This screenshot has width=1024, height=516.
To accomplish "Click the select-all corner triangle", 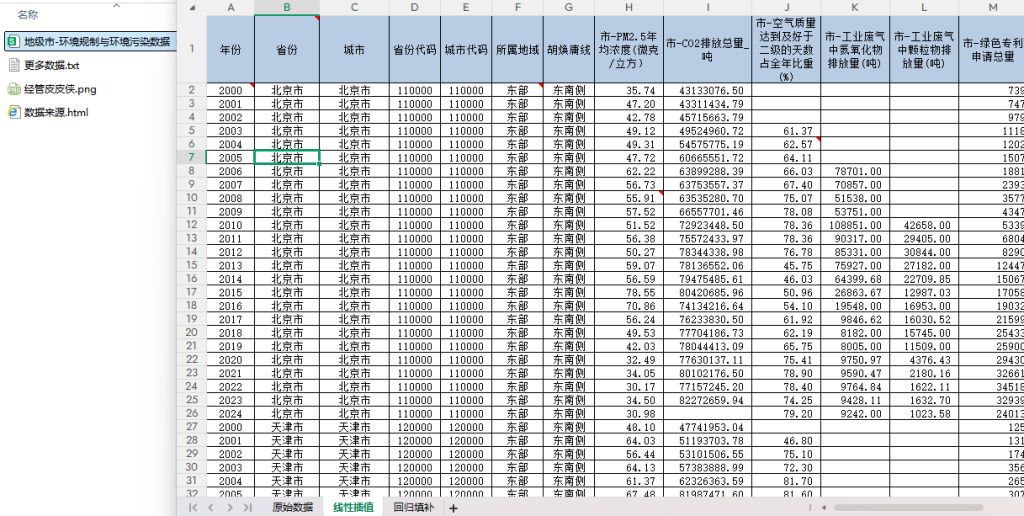I will click(x=193, y=8).
